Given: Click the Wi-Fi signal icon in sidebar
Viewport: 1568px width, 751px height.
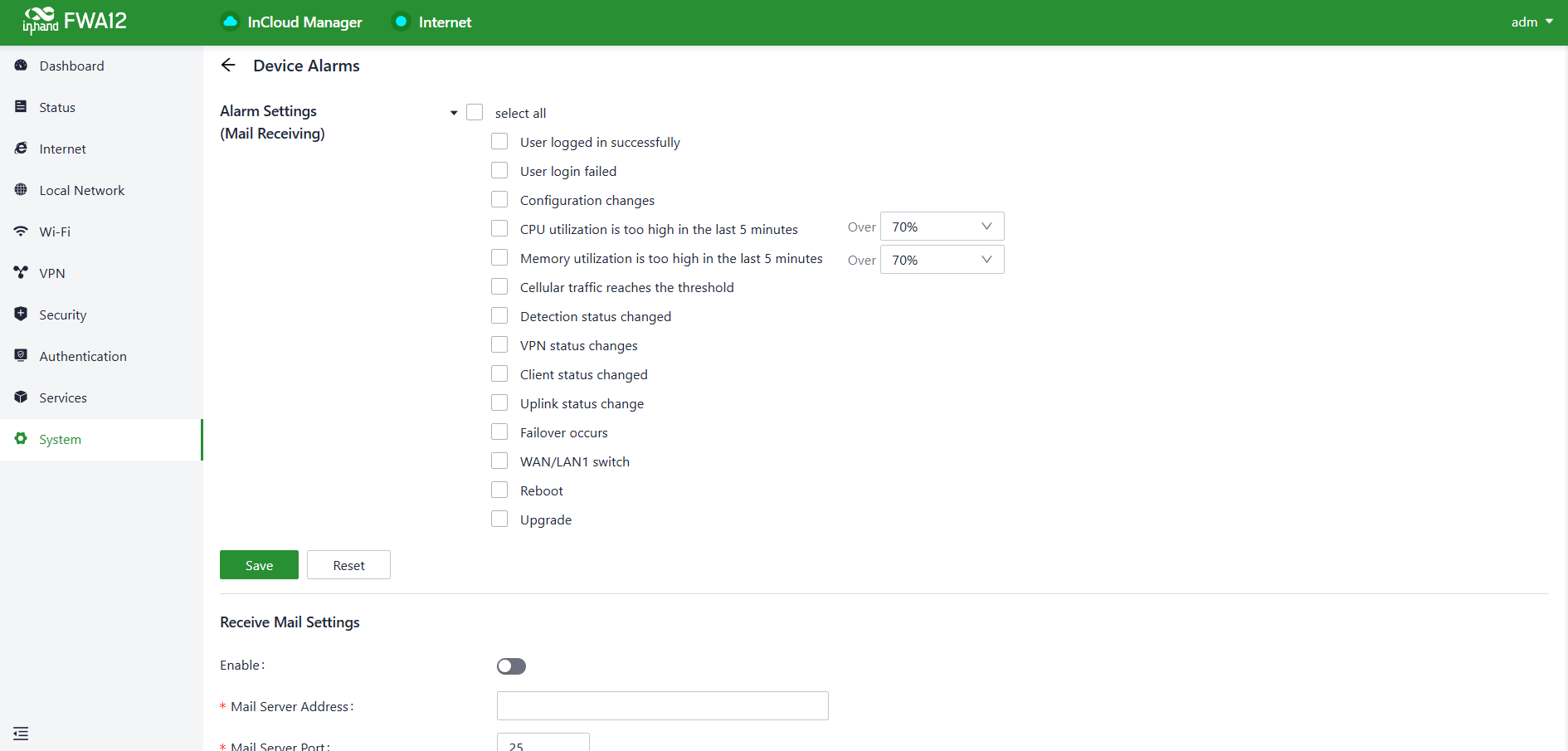Looking at the screenshot, I should tap(21, 231).
